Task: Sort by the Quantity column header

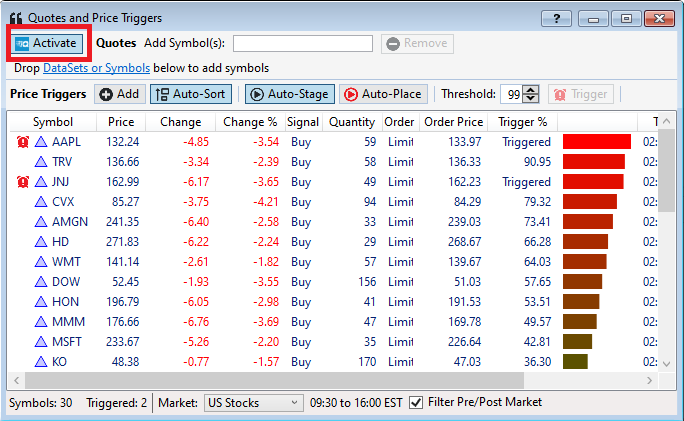Action: 352,122
